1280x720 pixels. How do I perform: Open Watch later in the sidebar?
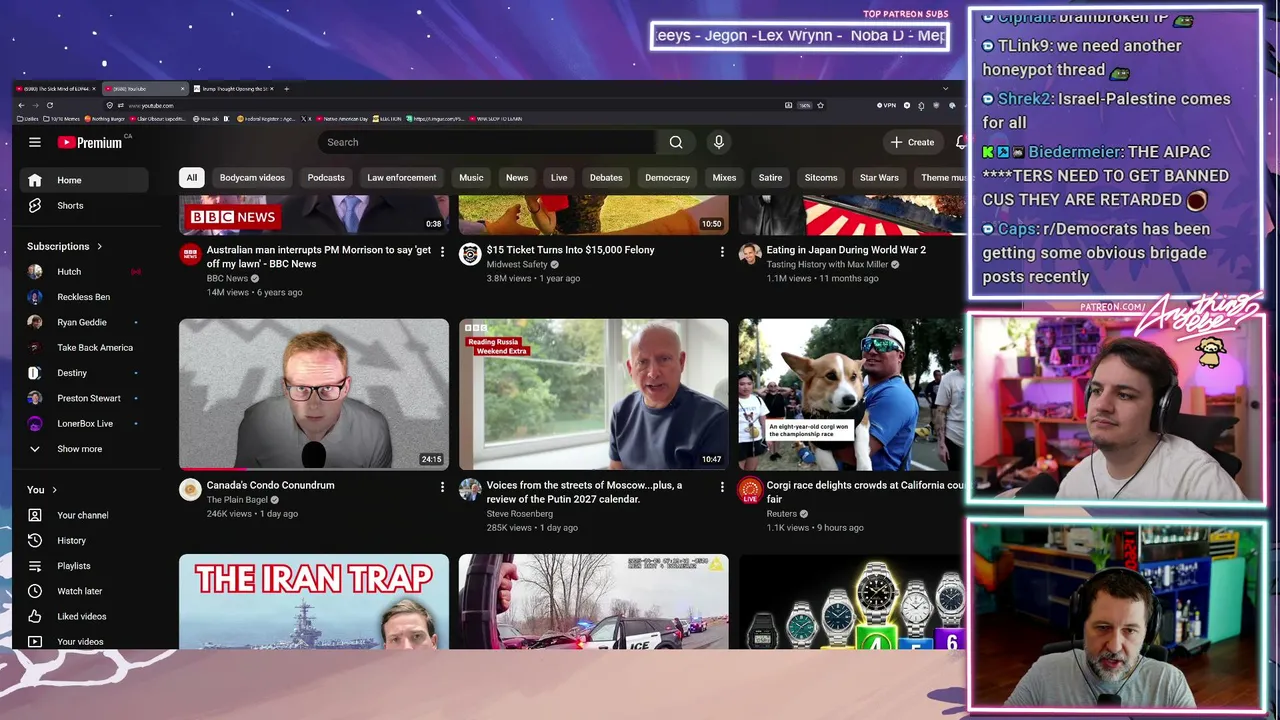click(84, 591)
